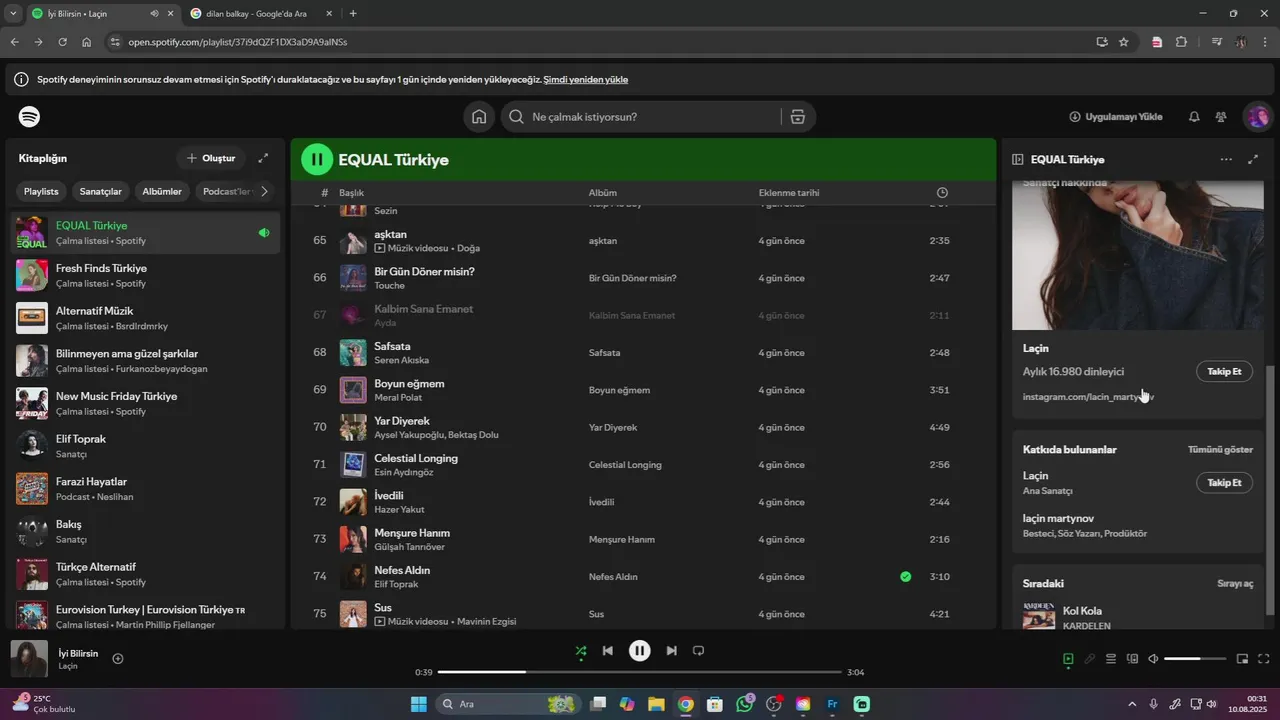Skip to the previous track
Image resolution: width=1280 pixels, height=720 pixels.
pyautogui.click(x=607, y=651)
